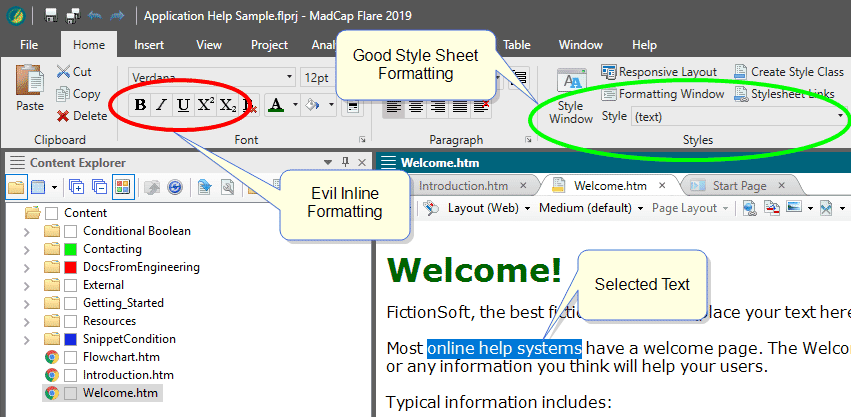Screen dimensions: 851x417
Task: Align paragraph right
Action: 437,106
